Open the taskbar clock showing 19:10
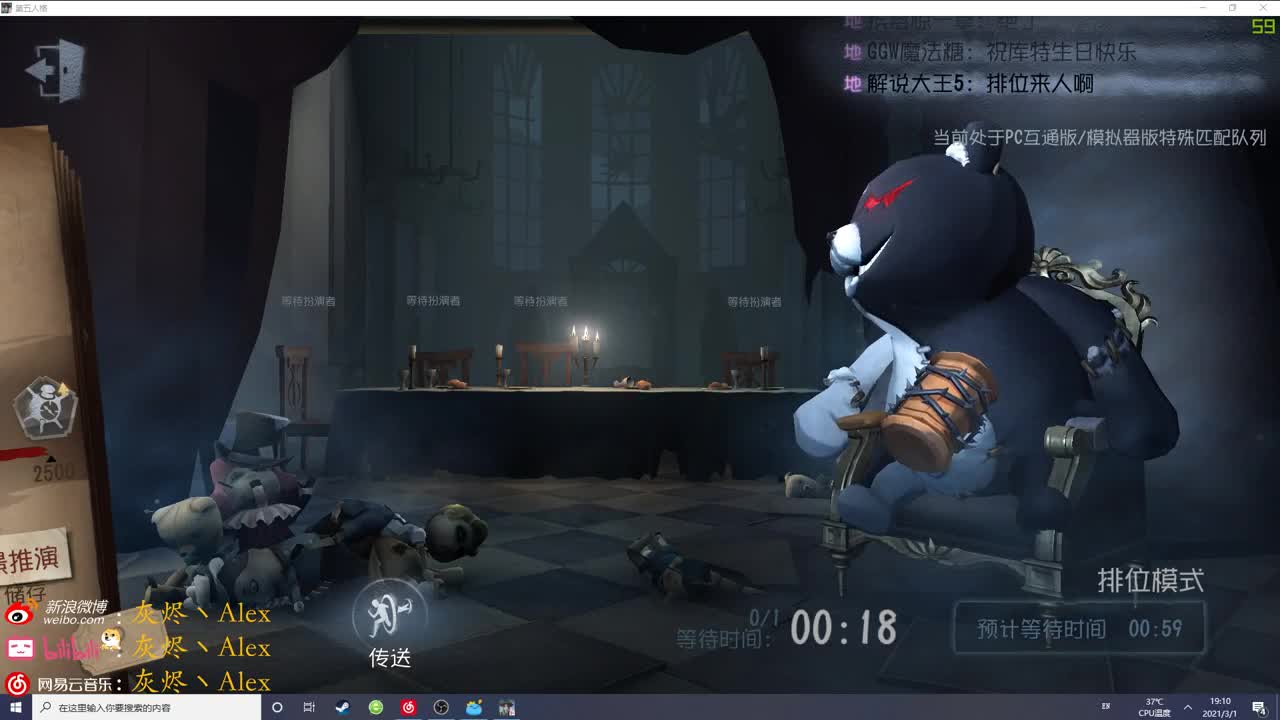Viewport: 1280px width, 720px height. [1221, 707]
